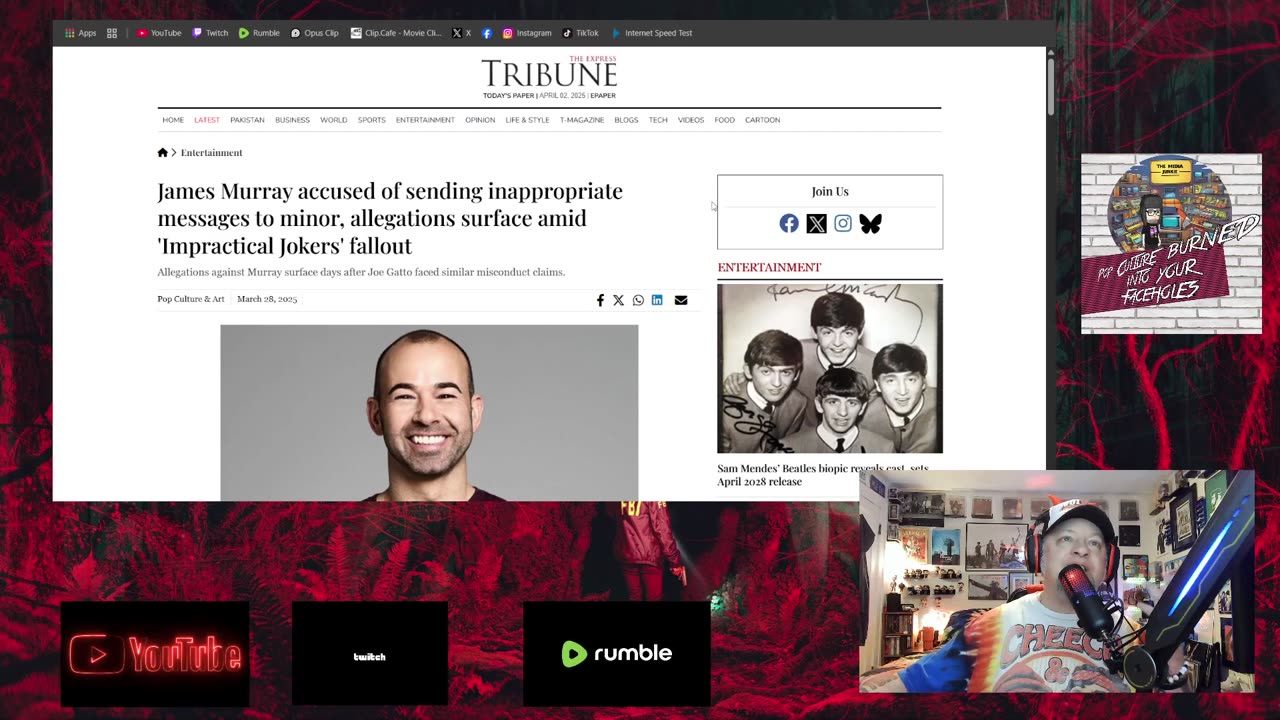Click X icon in Join Us box
The height and width of the screenshot is (720, 1280).
(x=816, y=224)
